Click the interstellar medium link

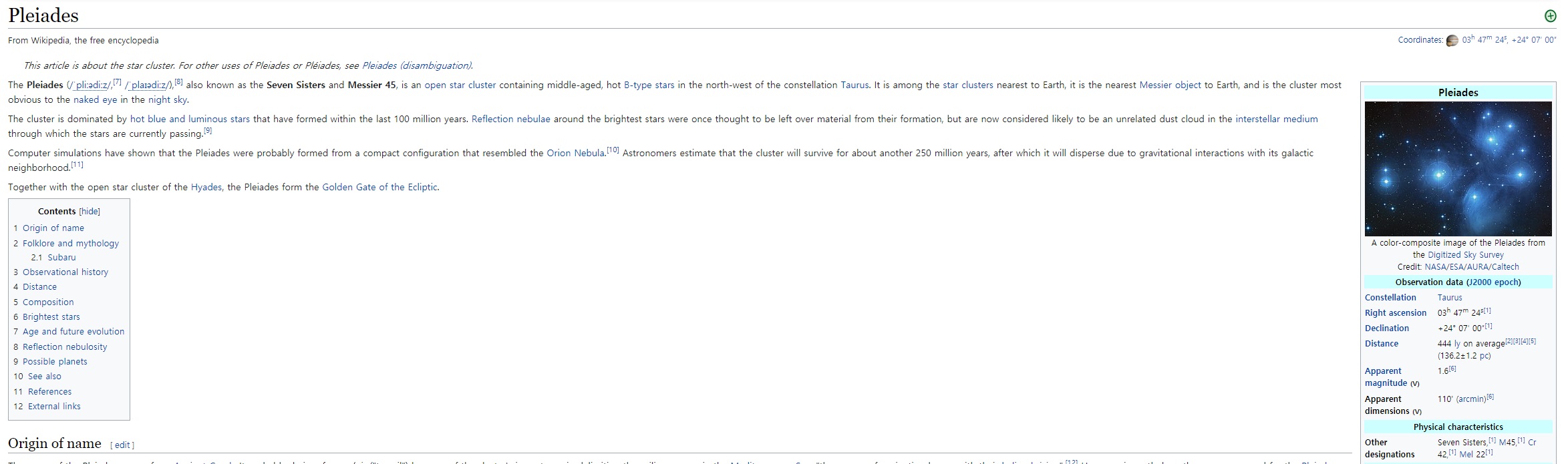pos(1276,119)
